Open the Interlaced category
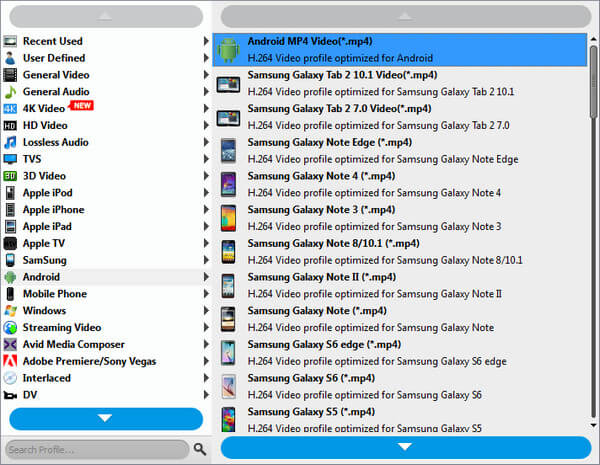The width and height of the screenshot is (600, 465). coord(106,378)
